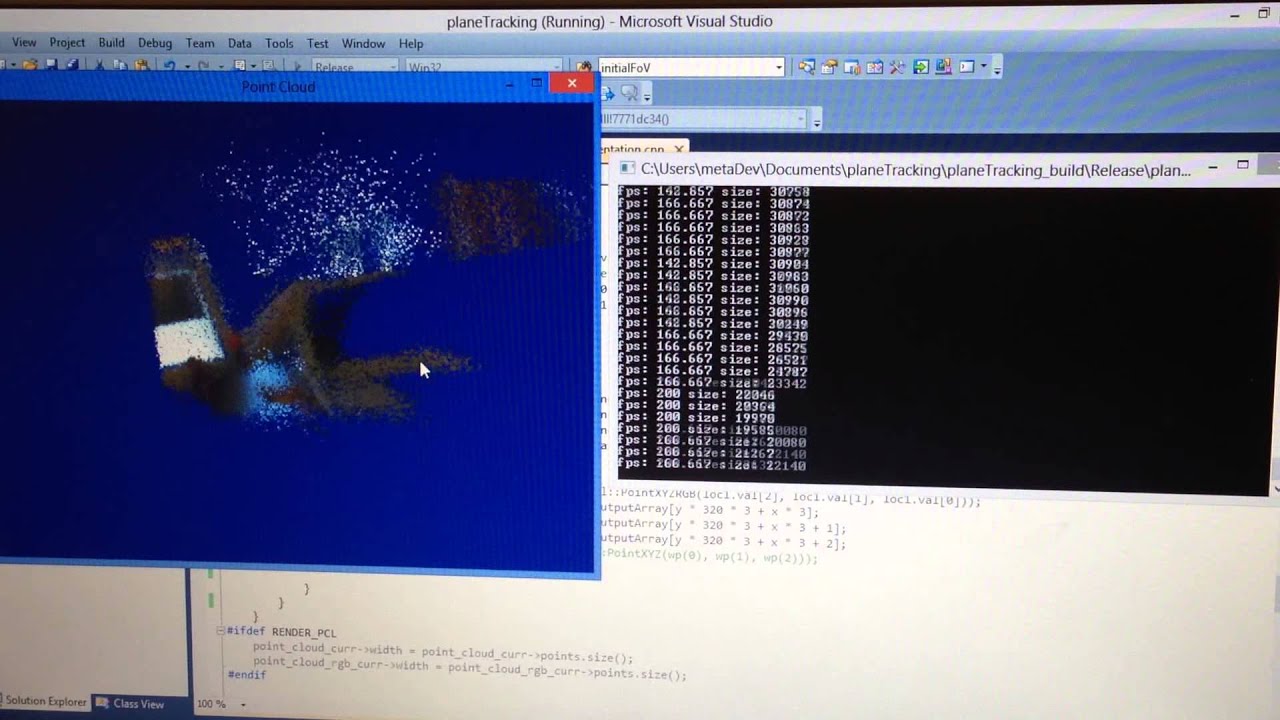Expand the Command Window icon dropdown arrow
Screen dimensions: 1280x720
984,66
